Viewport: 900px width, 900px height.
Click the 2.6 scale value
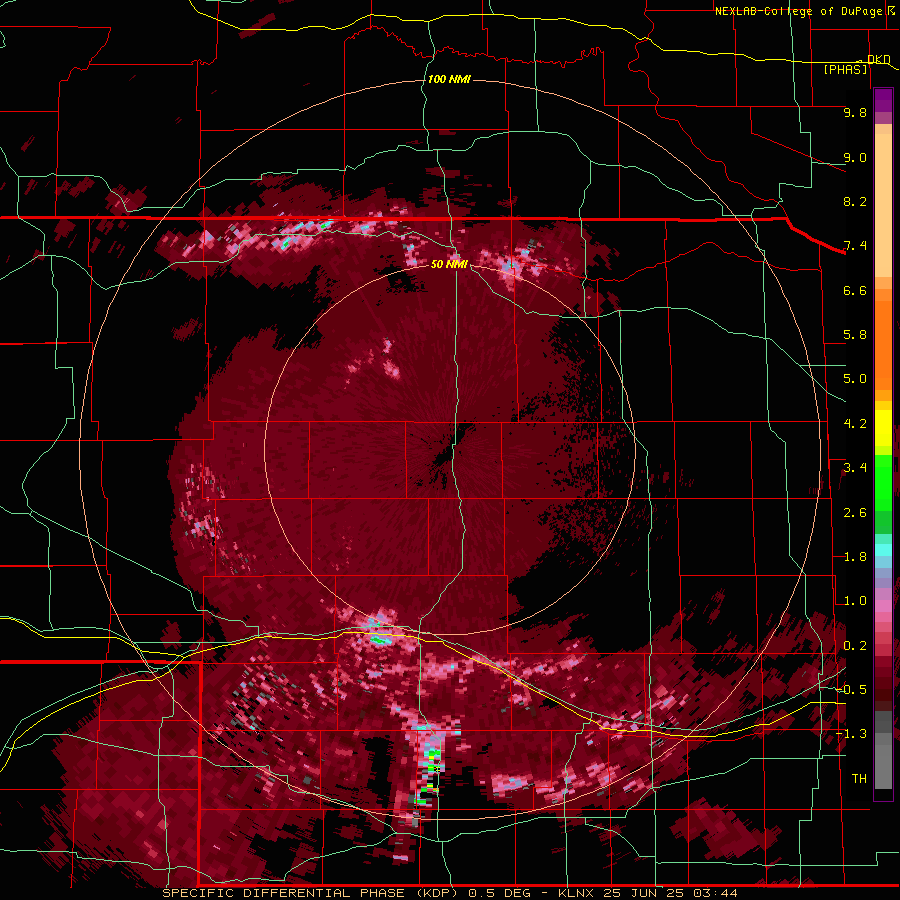click(x=855, y=513)
